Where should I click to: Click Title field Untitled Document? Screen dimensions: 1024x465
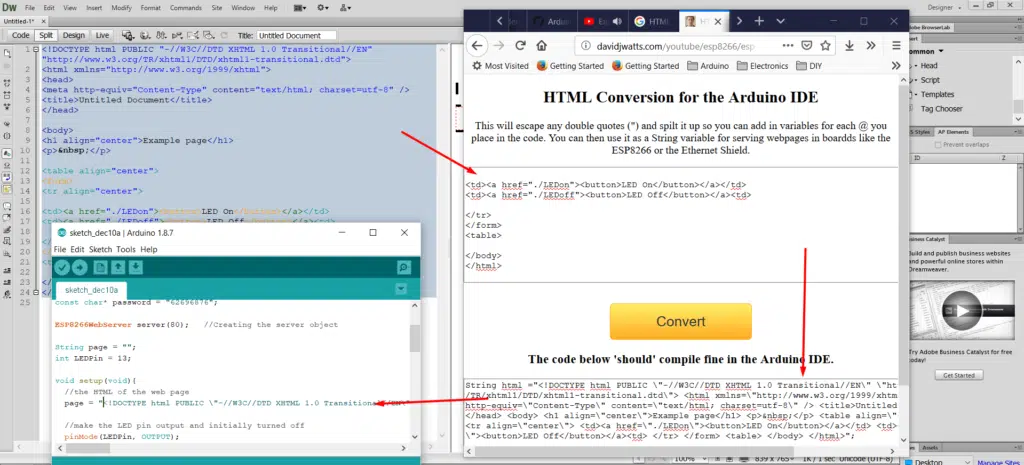tap(296, 35)
